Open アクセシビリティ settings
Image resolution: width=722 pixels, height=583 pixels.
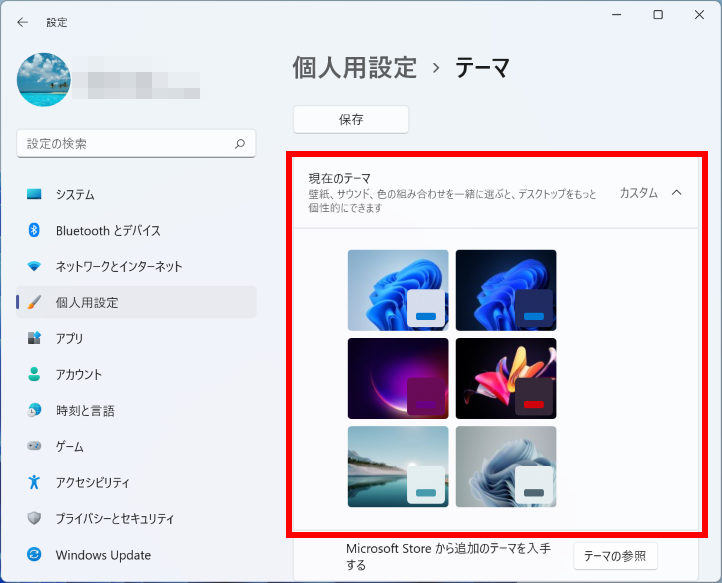tap(136, 482)
